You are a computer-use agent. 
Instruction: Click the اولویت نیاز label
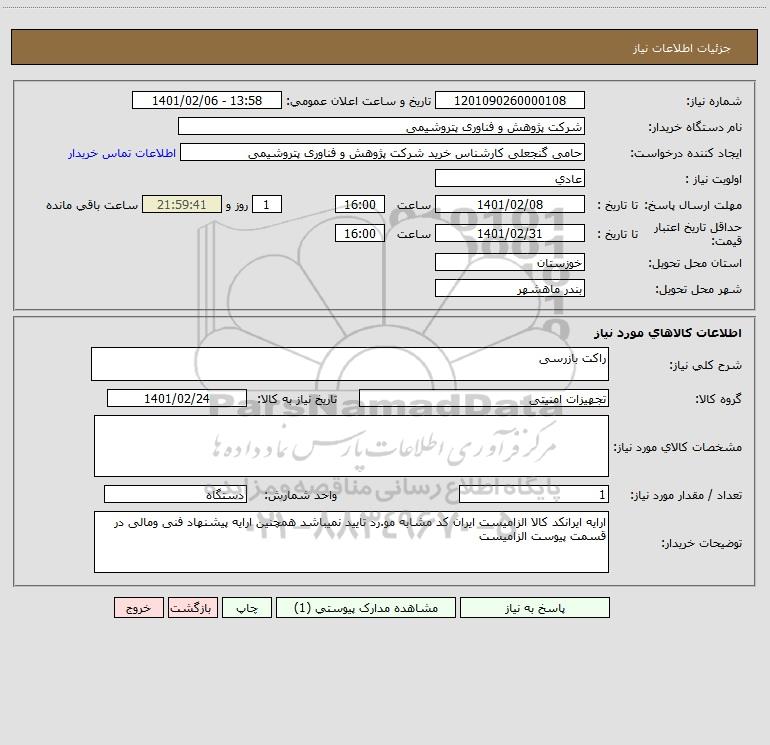[714, 179]
